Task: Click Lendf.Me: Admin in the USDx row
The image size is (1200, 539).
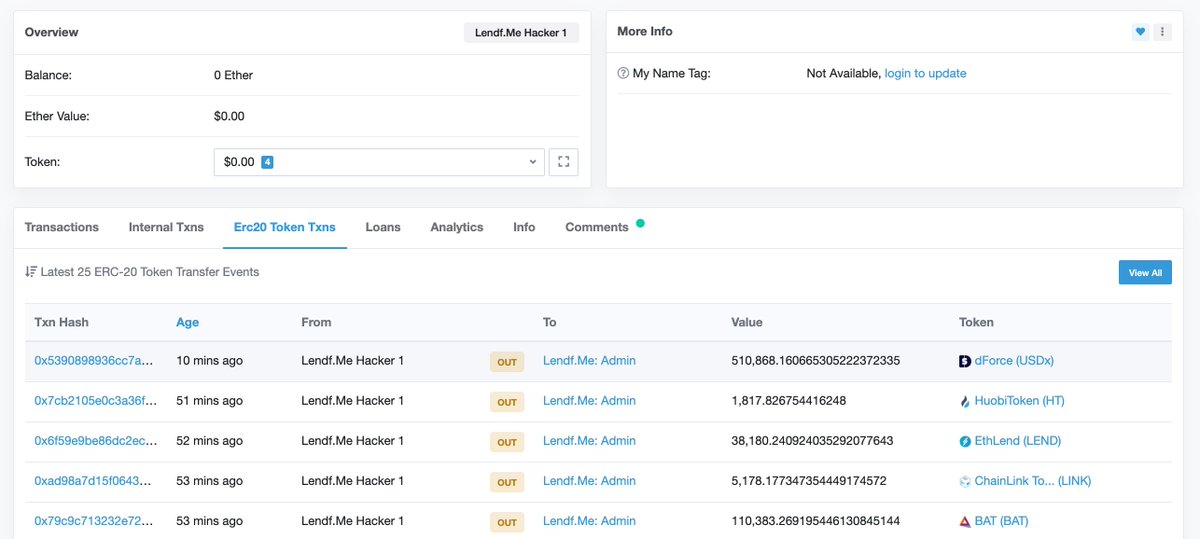Action: pos(589,360)
